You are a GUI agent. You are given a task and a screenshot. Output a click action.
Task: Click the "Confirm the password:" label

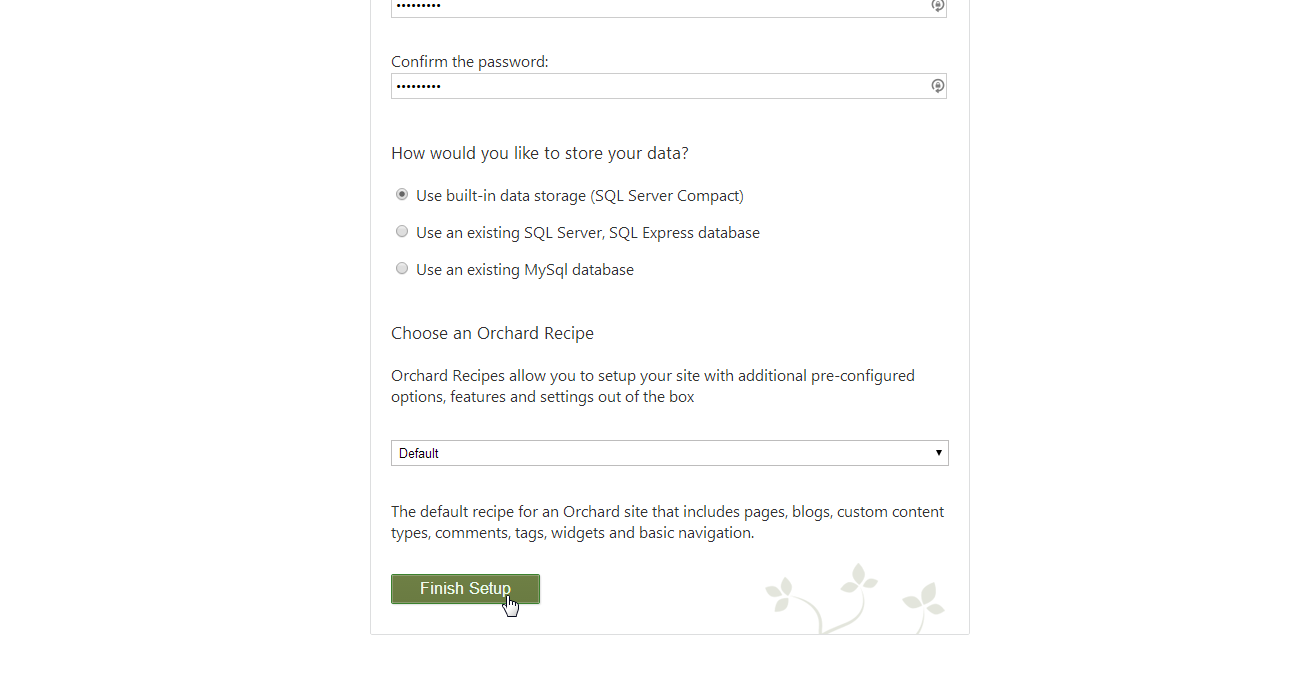coord(469,62)
